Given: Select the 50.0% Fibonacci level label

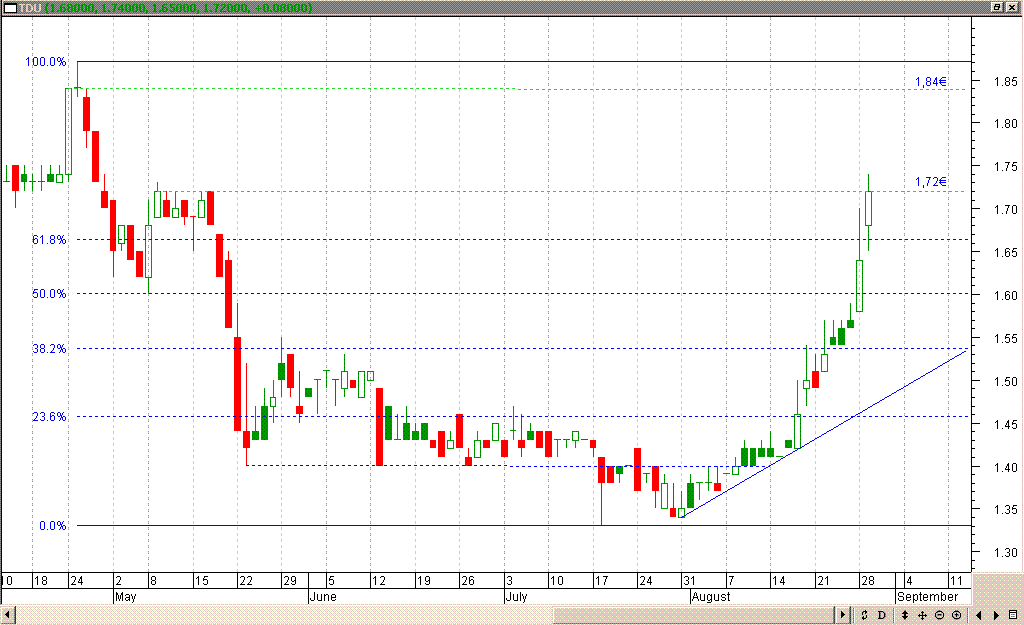Looking at the screenshot, I should (x=49, y=294).
